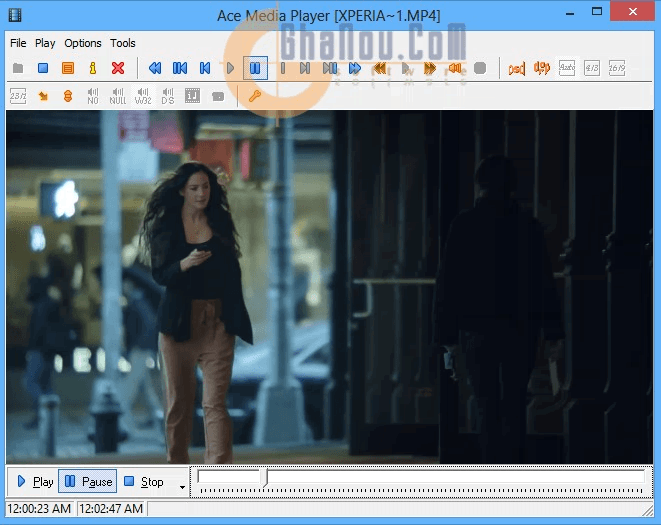Click the bottom Play button
Screen dimensions: 661x525
click(35, 481)
